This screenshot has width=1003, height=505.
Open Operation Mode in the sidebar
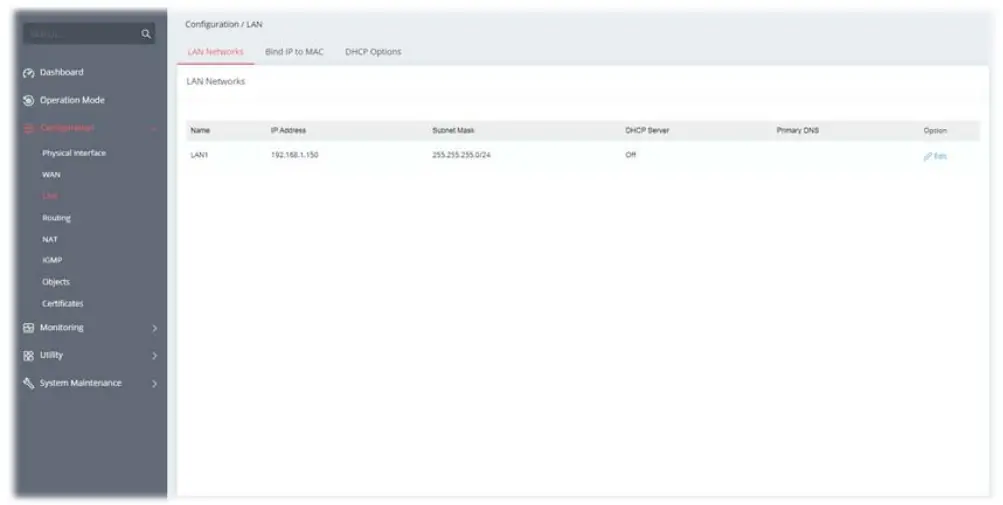[x=72, y=100]
